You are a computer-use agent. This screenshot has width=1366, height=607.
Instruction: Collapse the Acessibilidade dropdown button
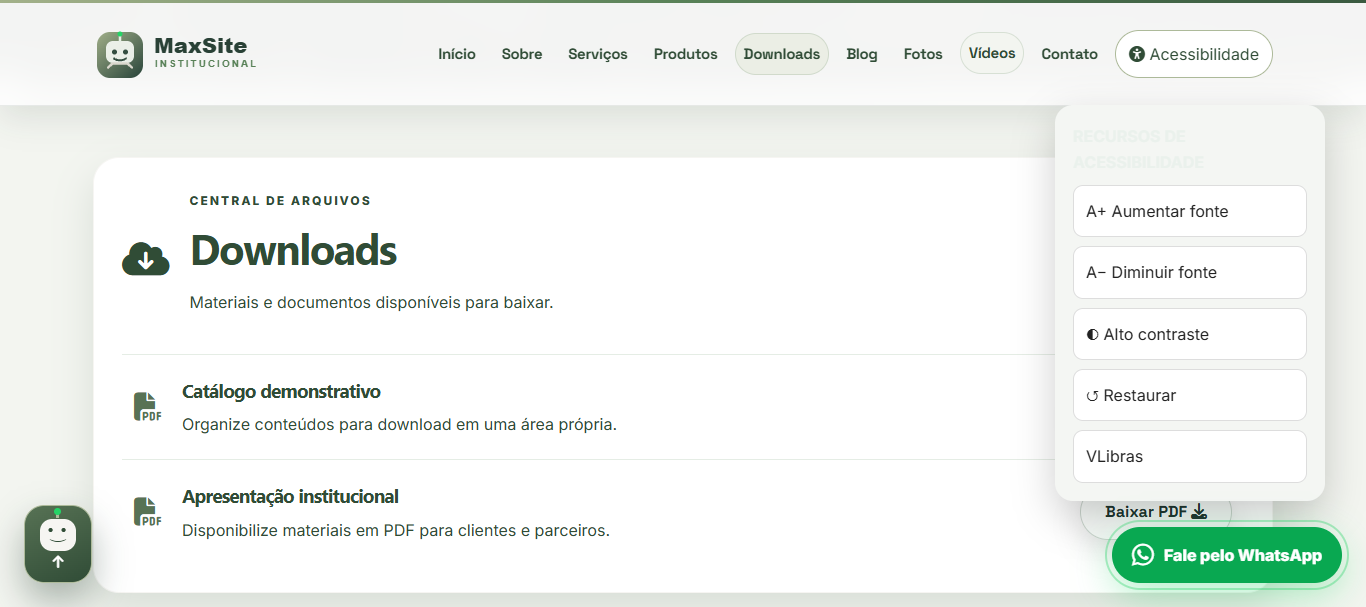tap(1194, 54)
